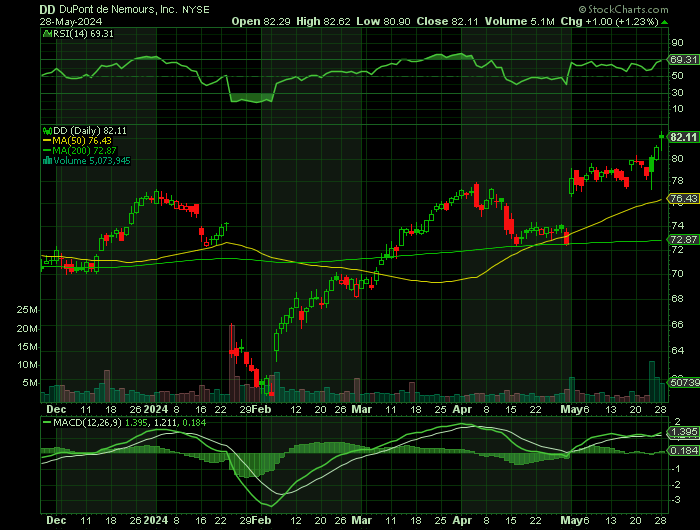Click the green up-arrow beside the Chg value

tap(665, 22)
